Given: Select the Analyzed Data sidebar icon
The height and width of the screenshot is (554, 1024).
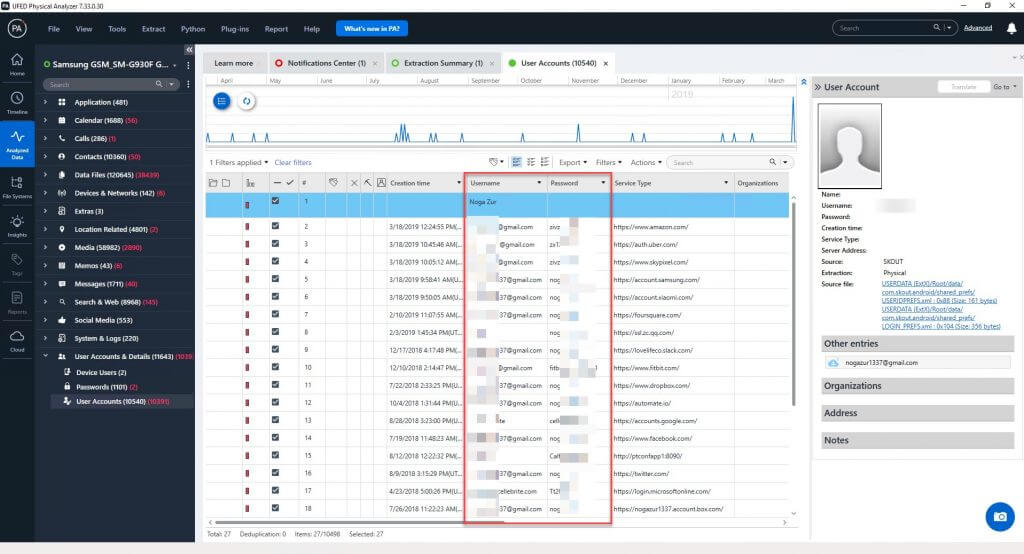Looking at the screenshot, I should pyautogui.click(x=17, y=142).
